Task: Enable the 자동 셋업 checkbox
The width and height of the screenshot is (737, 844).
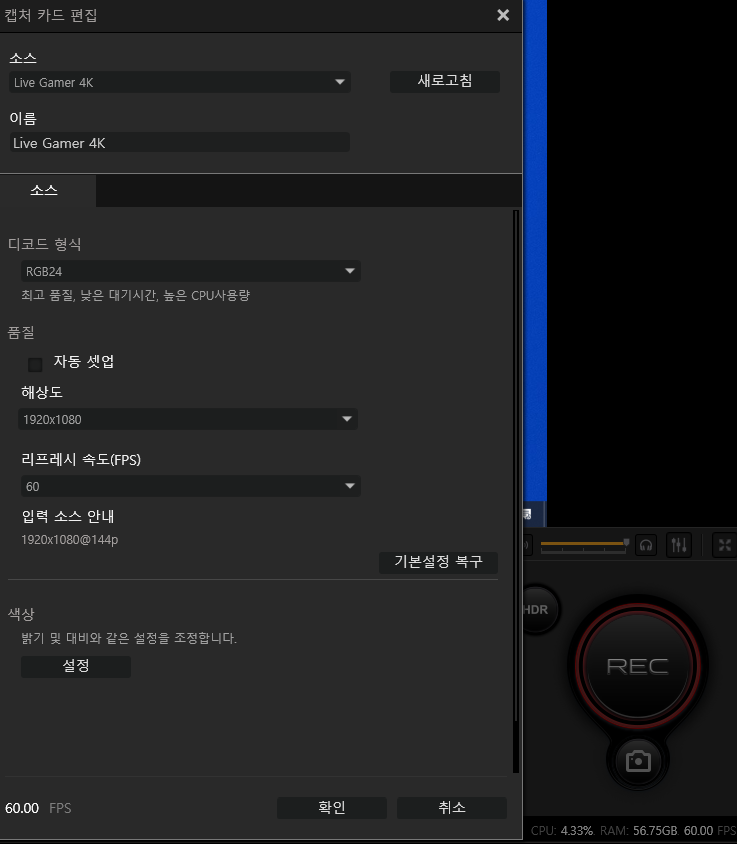Action: tap(36, 364)
